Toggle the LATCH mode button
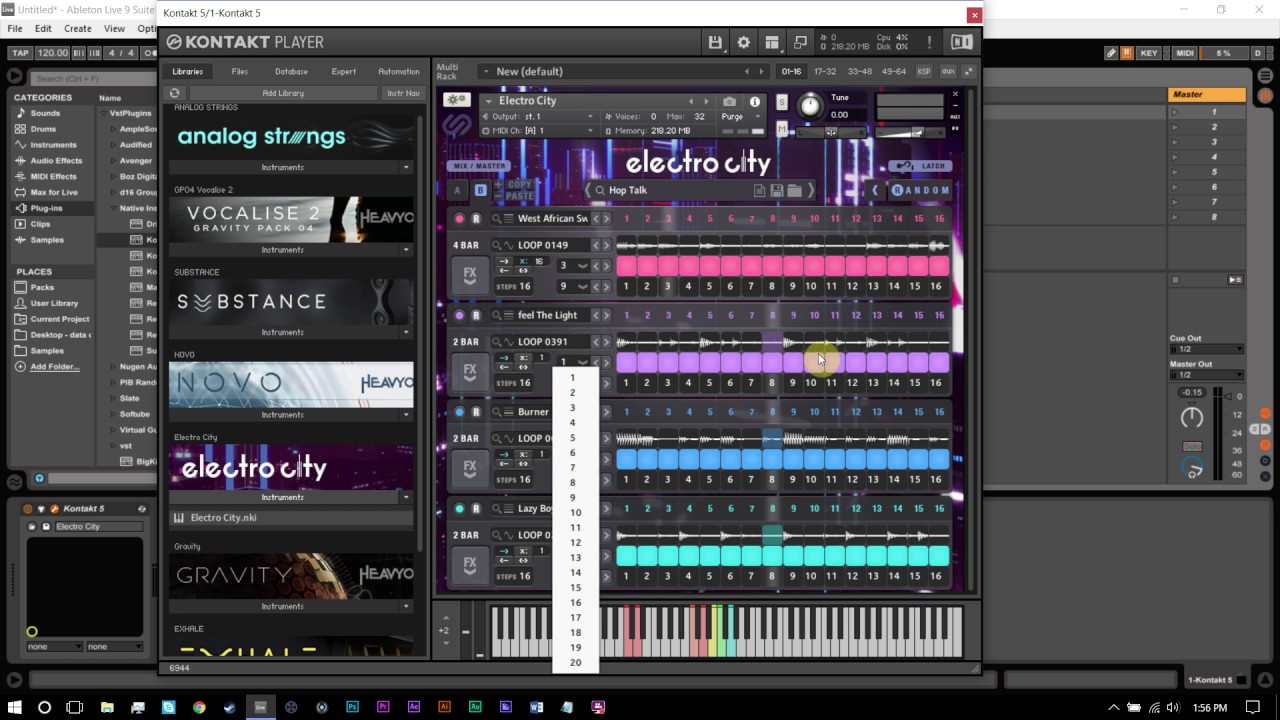The width and height of the screenshot is (1280, 720). click(920, 166)
